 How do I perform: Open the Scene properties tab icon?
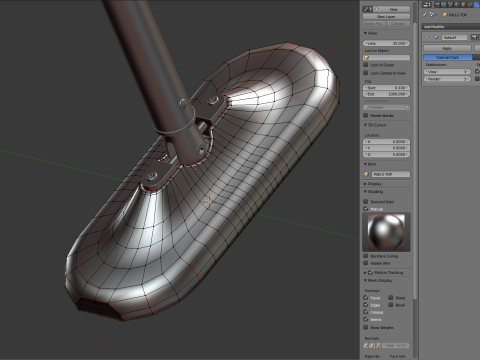[450, 5]
